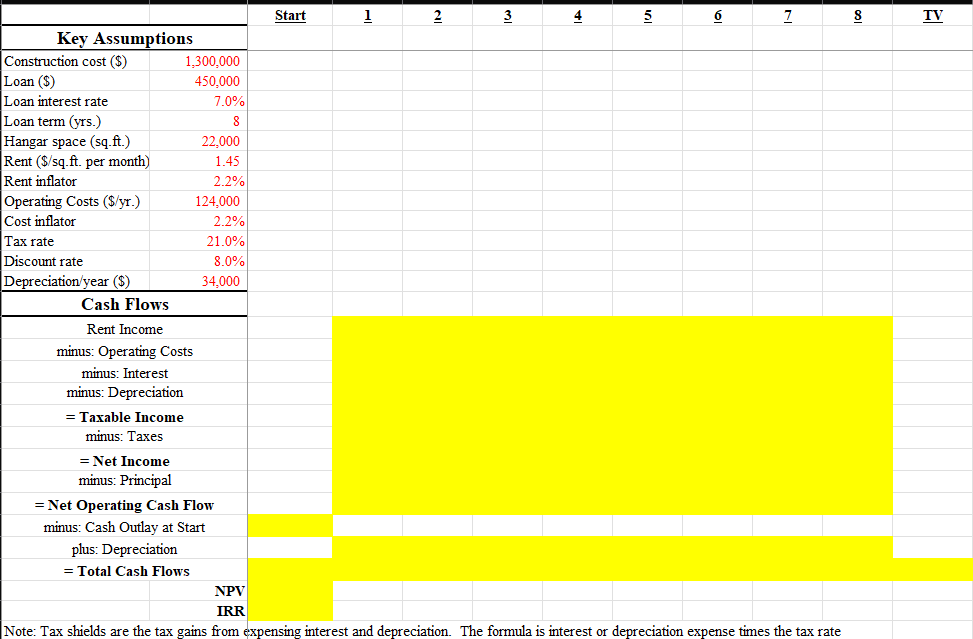Screen dimensions: 973x639
Task: Click the Loan ($) label
Action: pyautogui.click(x=29, y=81)
